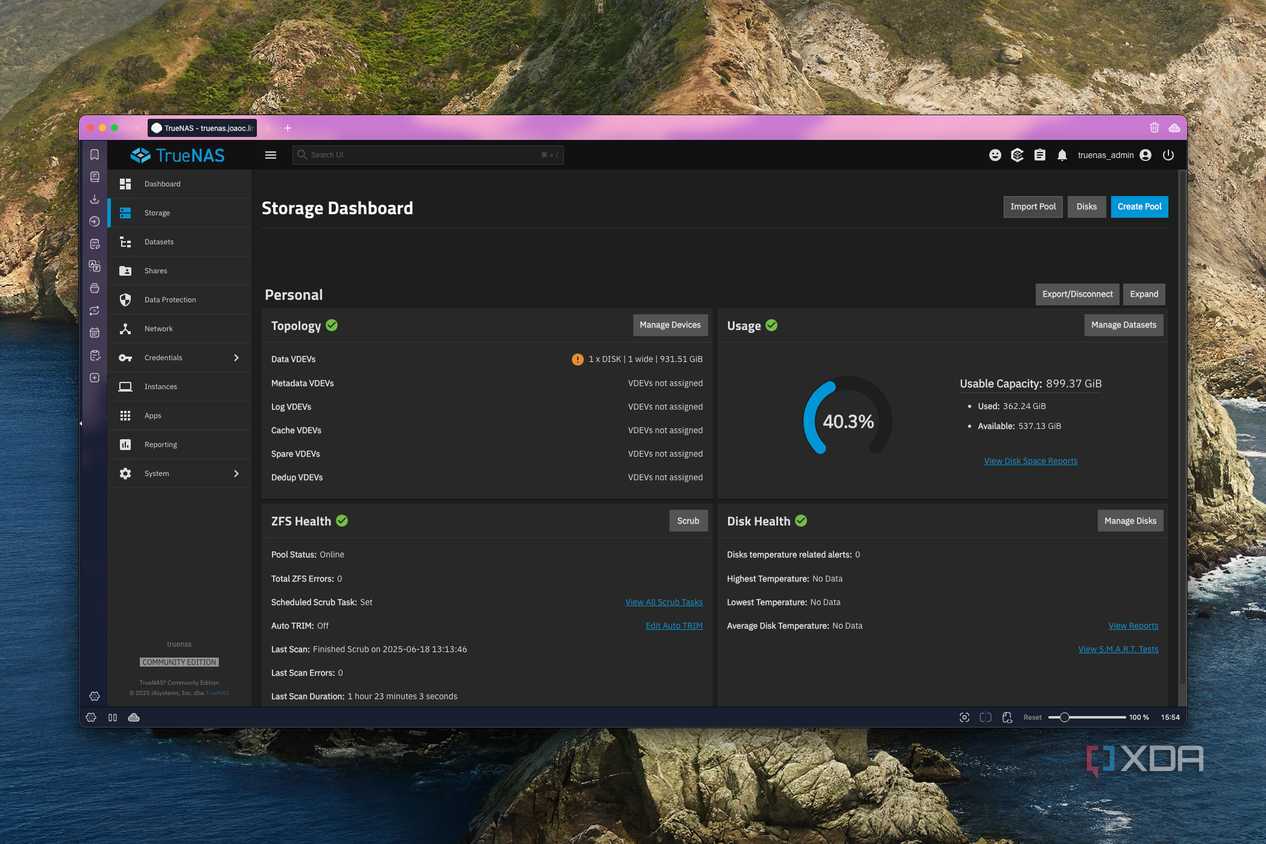The image size is (1266, 844).
Task: Click the browser zoom slider
Action: [1087, 717]
